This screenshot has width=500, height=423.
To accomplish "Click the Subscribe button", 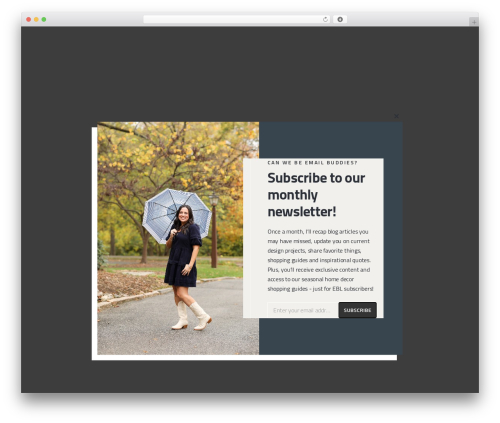I will (x=357, y=310).
